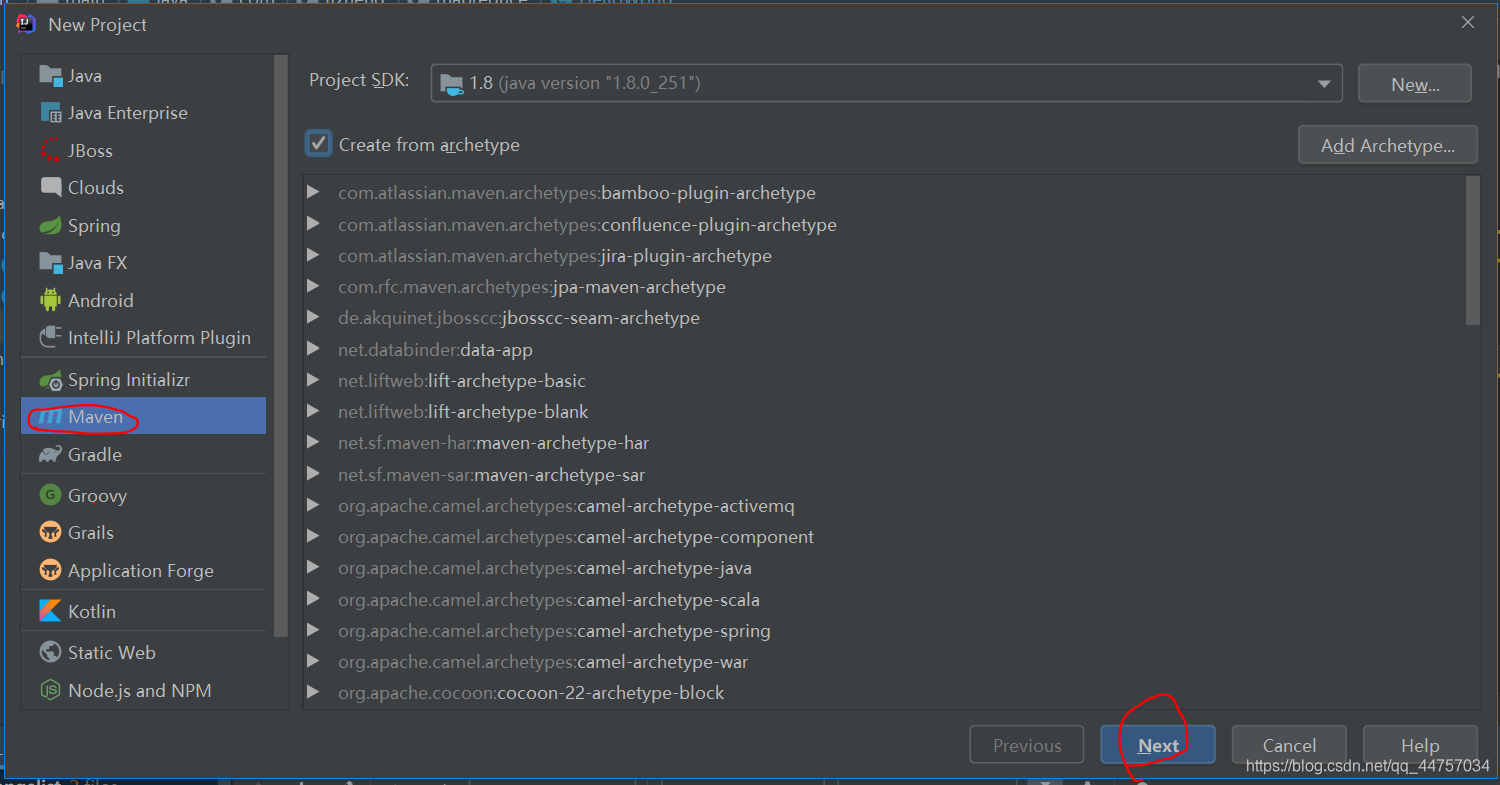Click the archetype list vertical scrollbar

[x=1472, y=250]
